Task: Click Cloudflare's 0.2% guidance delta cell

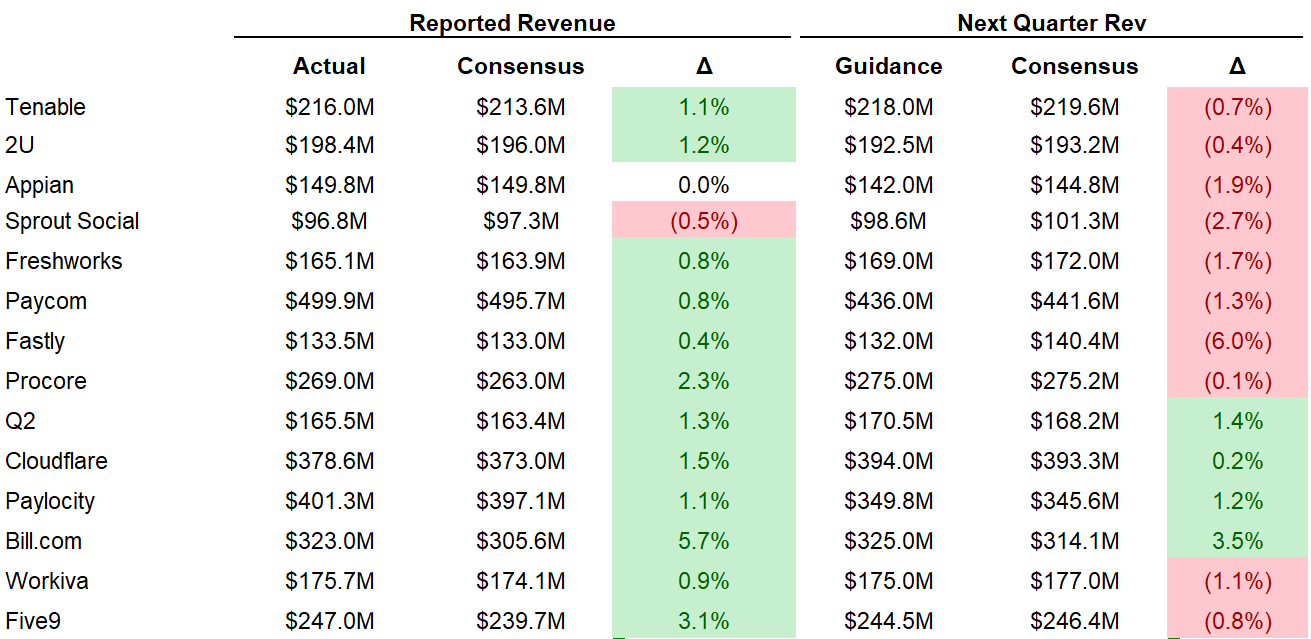Action: [1238, 461]
